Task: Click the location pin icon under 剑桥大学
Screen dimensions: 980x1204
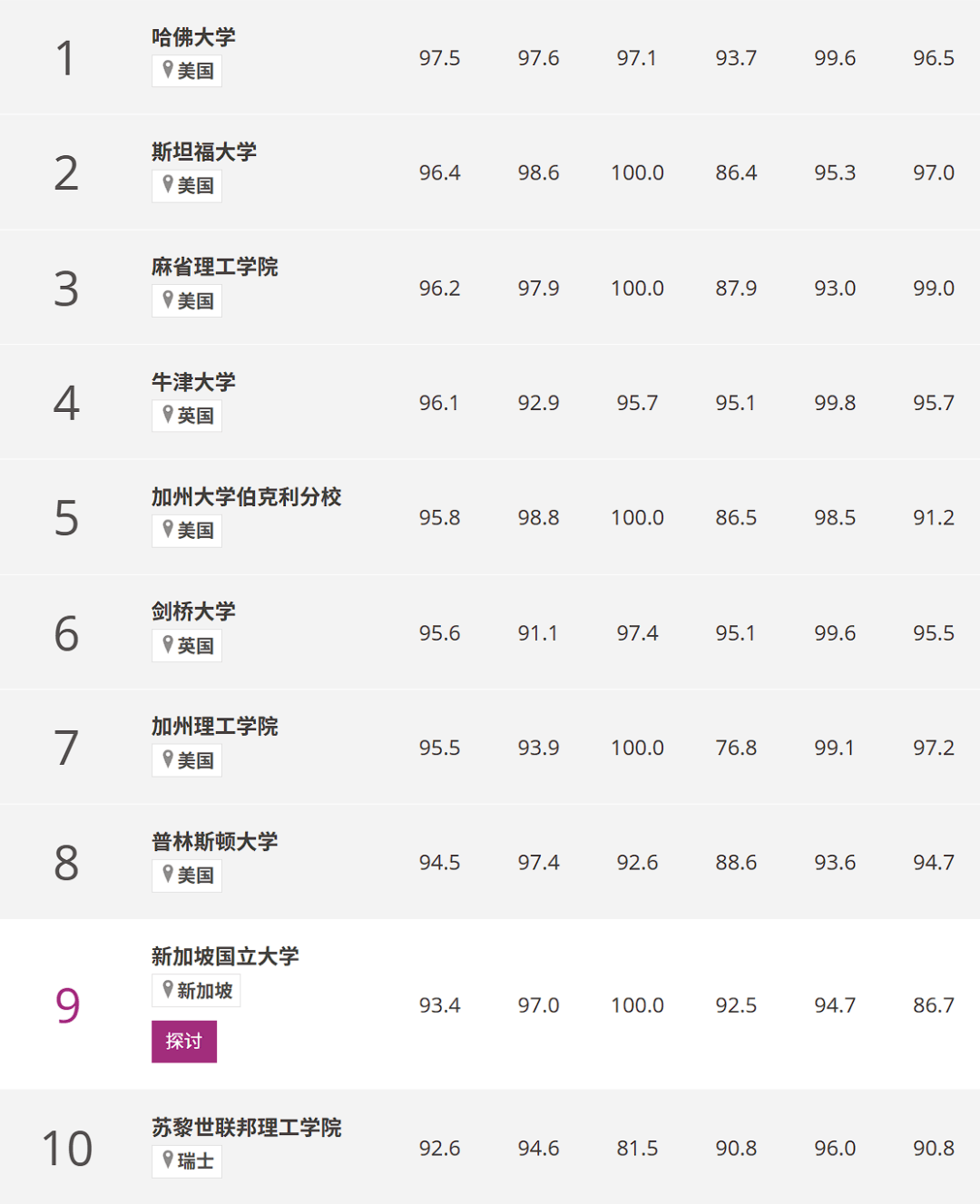Action: (x=168, y=644)
